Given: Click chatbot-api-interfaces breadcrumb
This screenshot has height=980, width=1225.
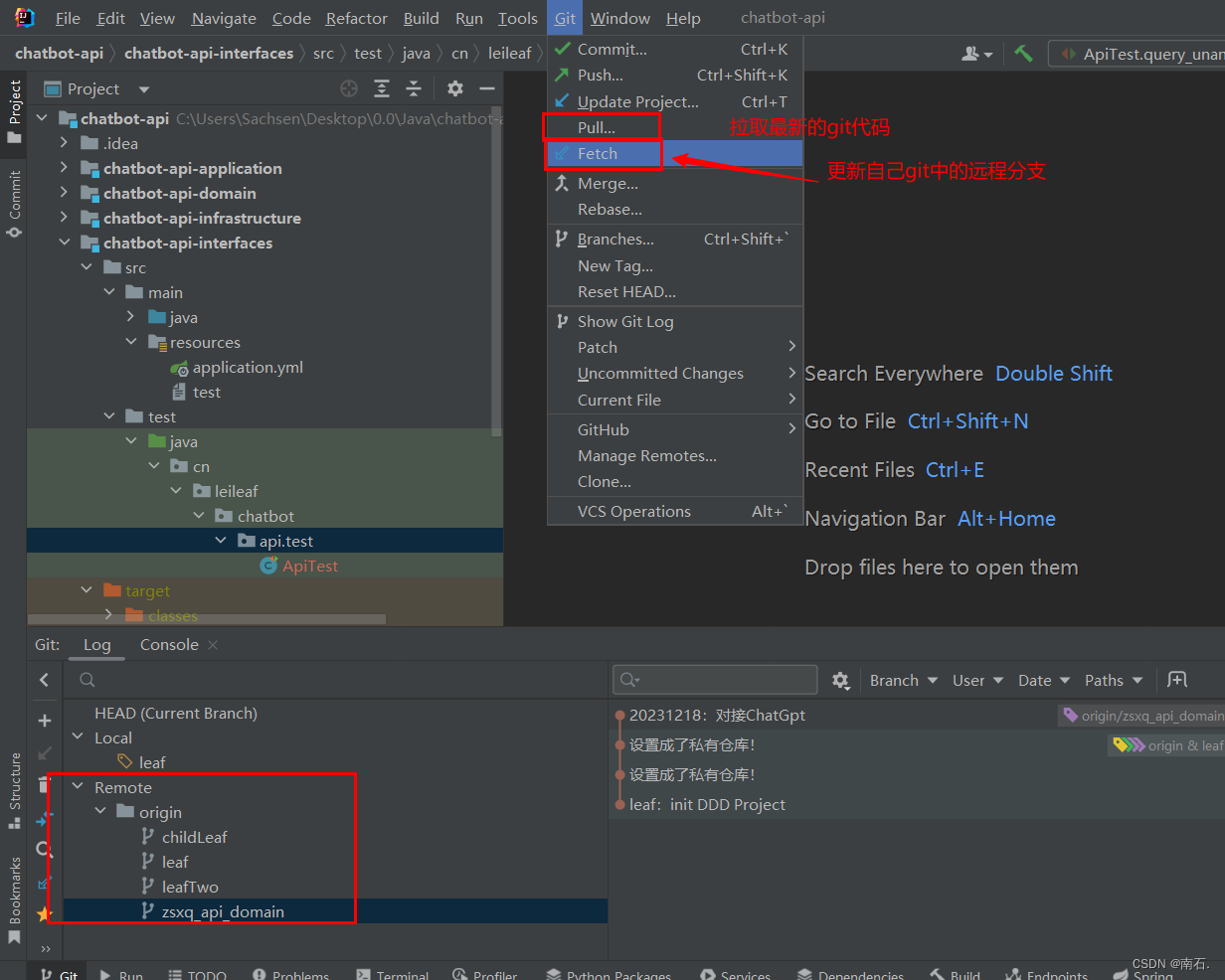Looking at the screenshot, I should coord(209,53).
